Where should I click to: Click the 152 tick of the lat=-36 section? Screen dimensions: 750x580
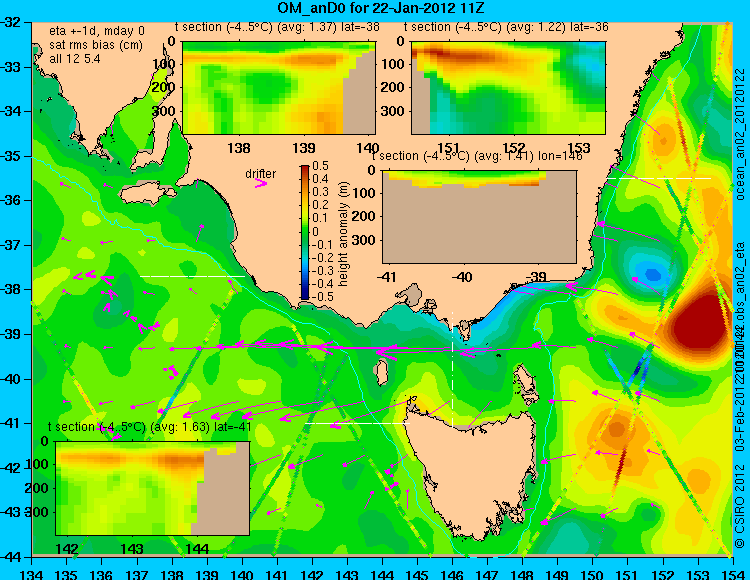click(514, 148)
